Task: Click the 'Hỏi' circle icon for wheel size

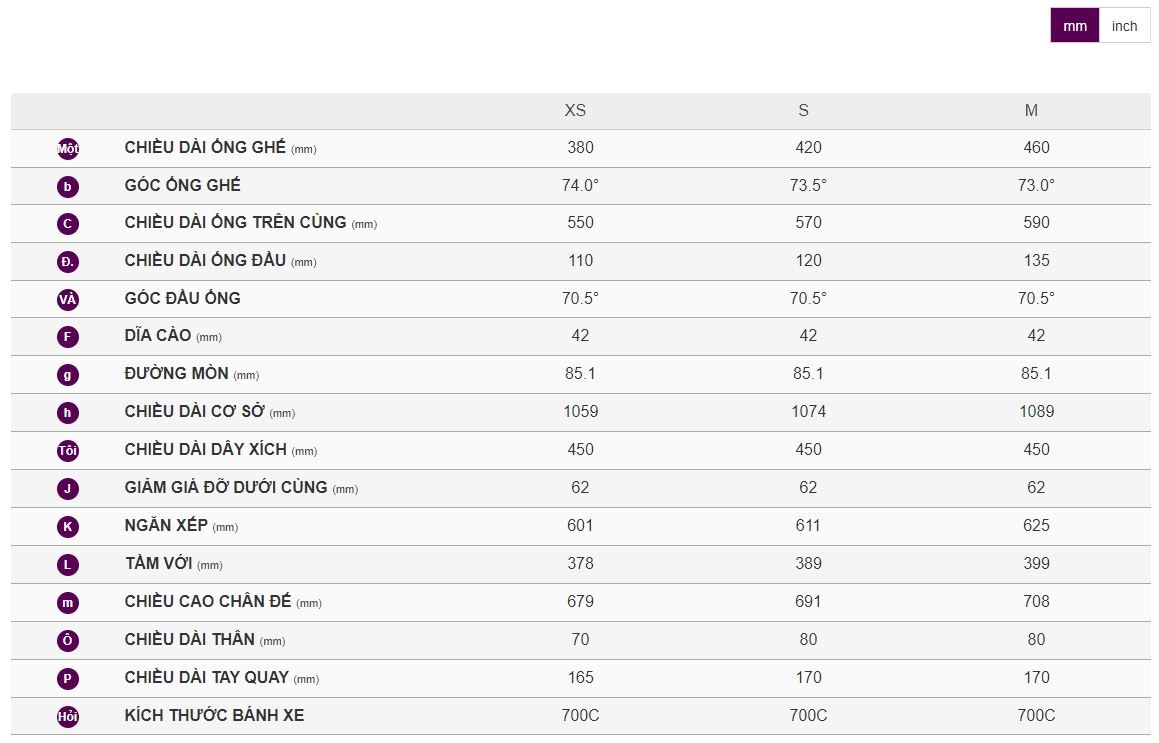Action: click(68, 717)
